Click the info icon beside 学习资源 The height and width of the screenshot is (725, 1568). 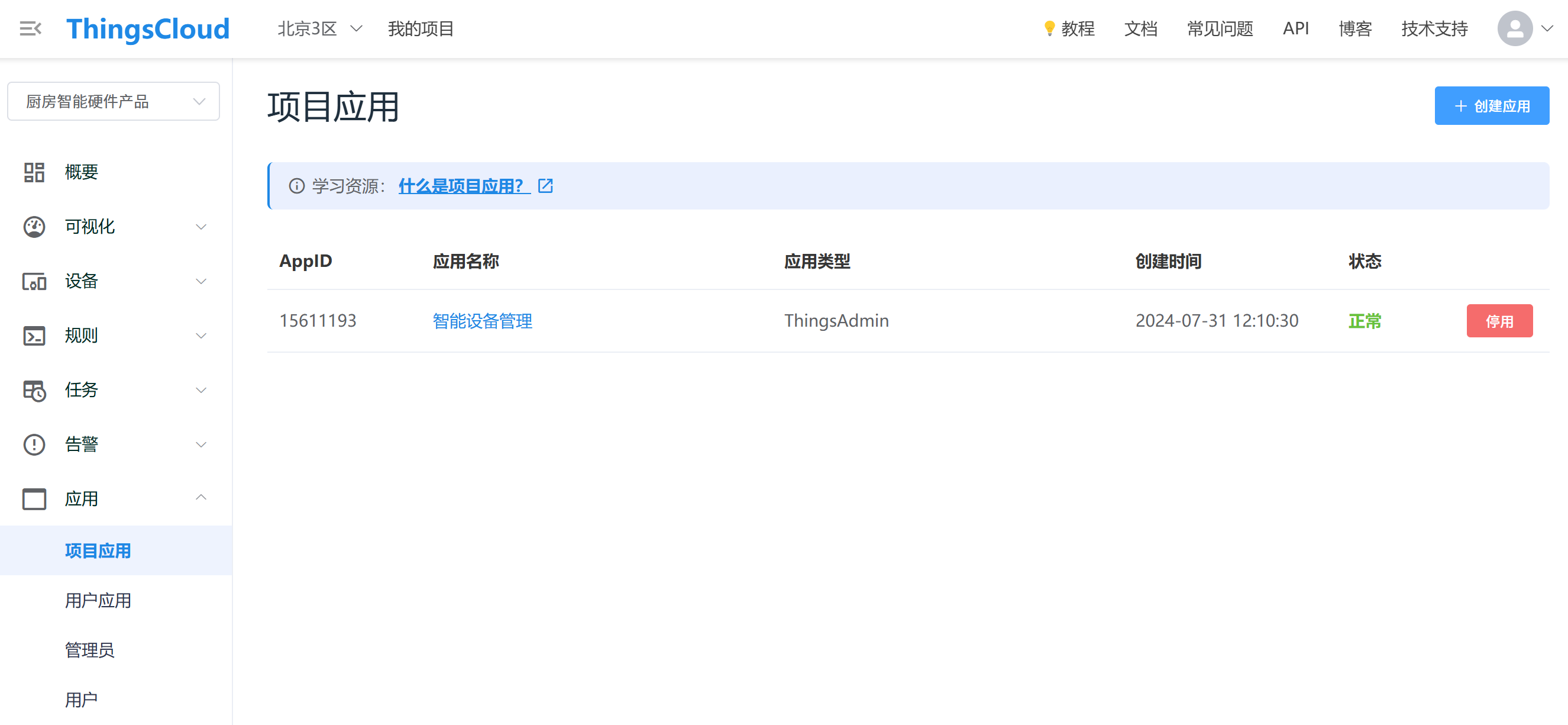[296, 186]
